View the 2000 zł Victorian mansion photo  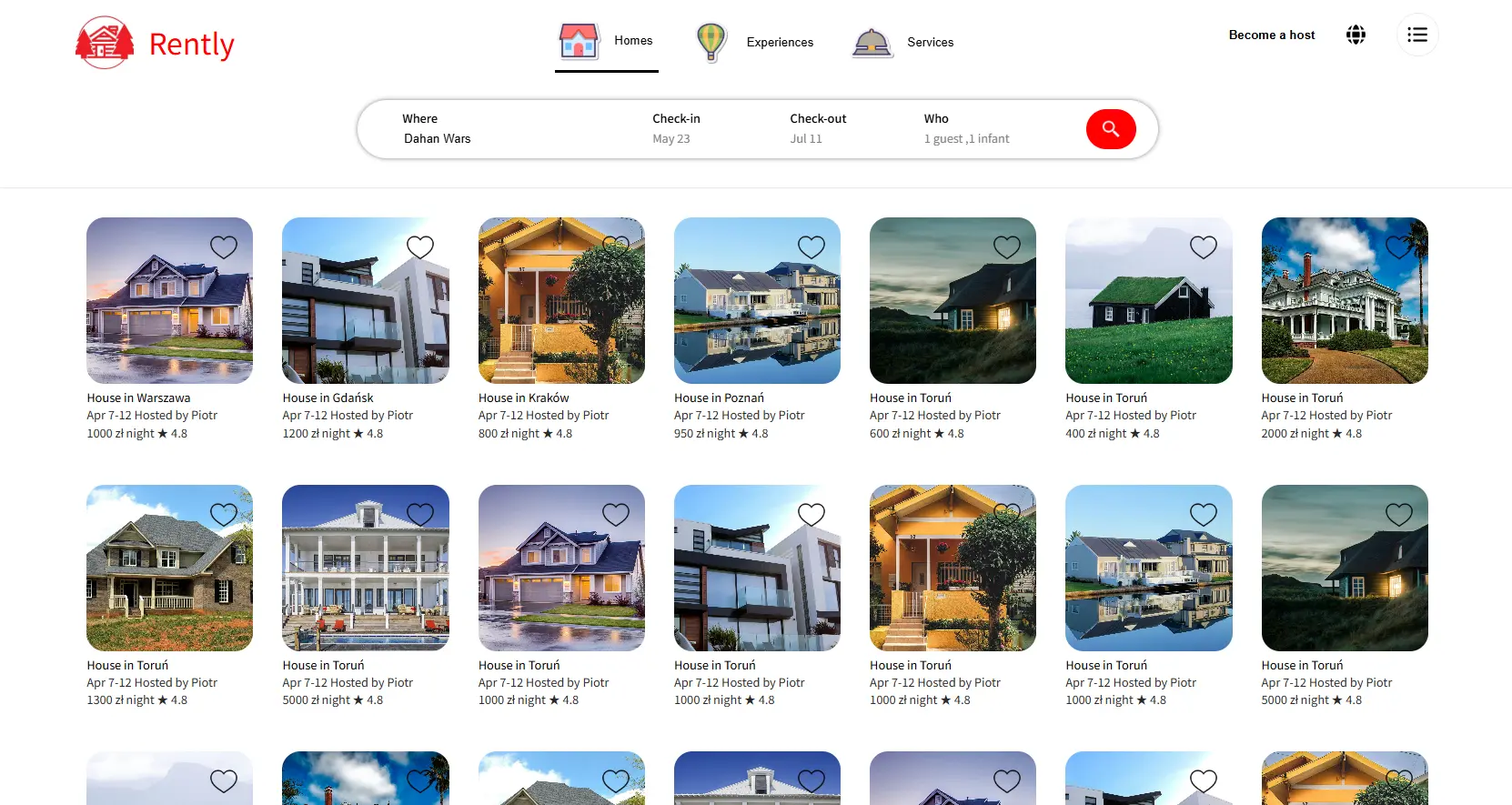pyautogui.click(x=1345, y=300)
